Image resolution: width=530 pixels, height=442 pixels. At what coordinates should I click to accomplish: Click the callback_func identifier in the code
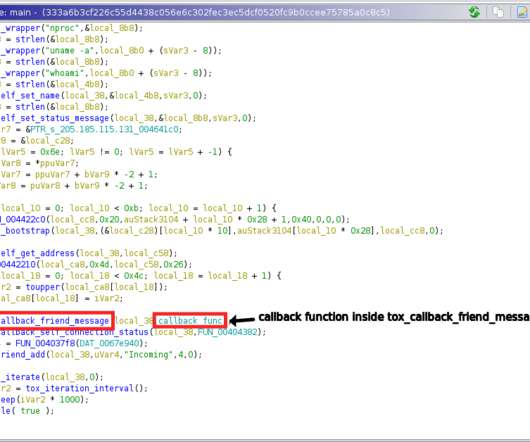click(x=190, y=320)
